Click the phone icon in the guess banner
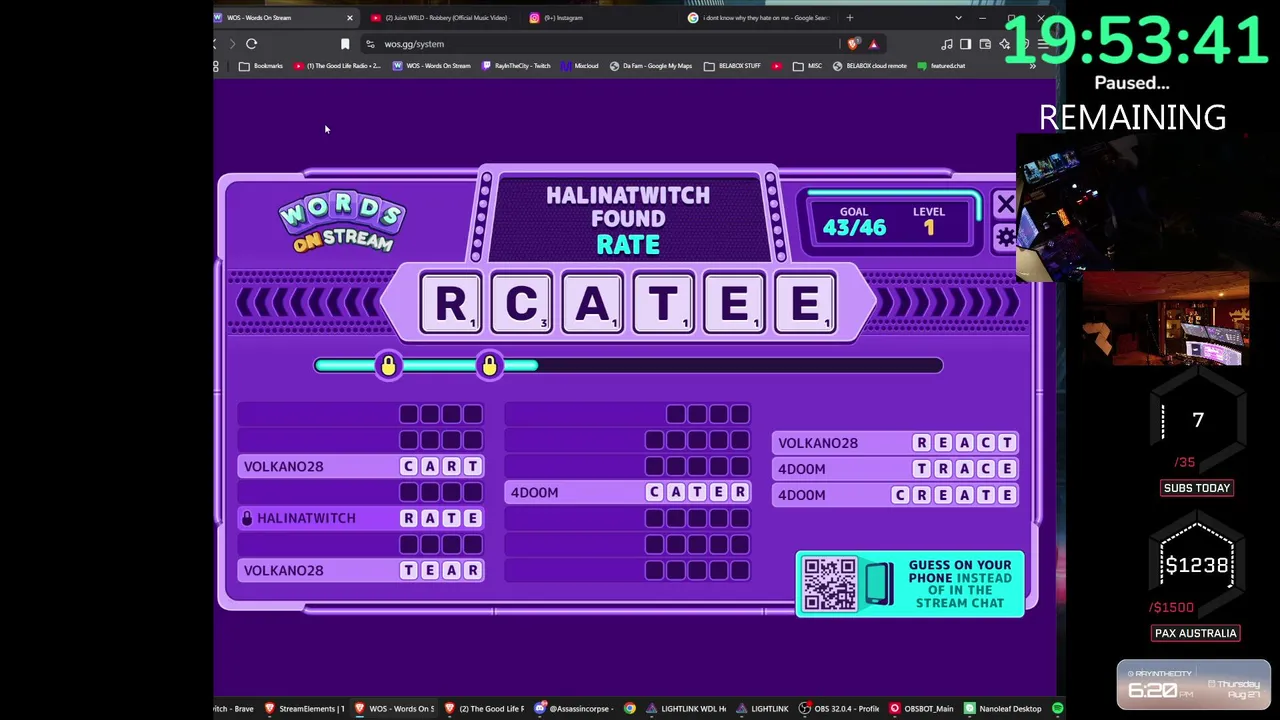Image resolution: width=1280 pixels, height=720 pixels. click(x=878, y=584)
